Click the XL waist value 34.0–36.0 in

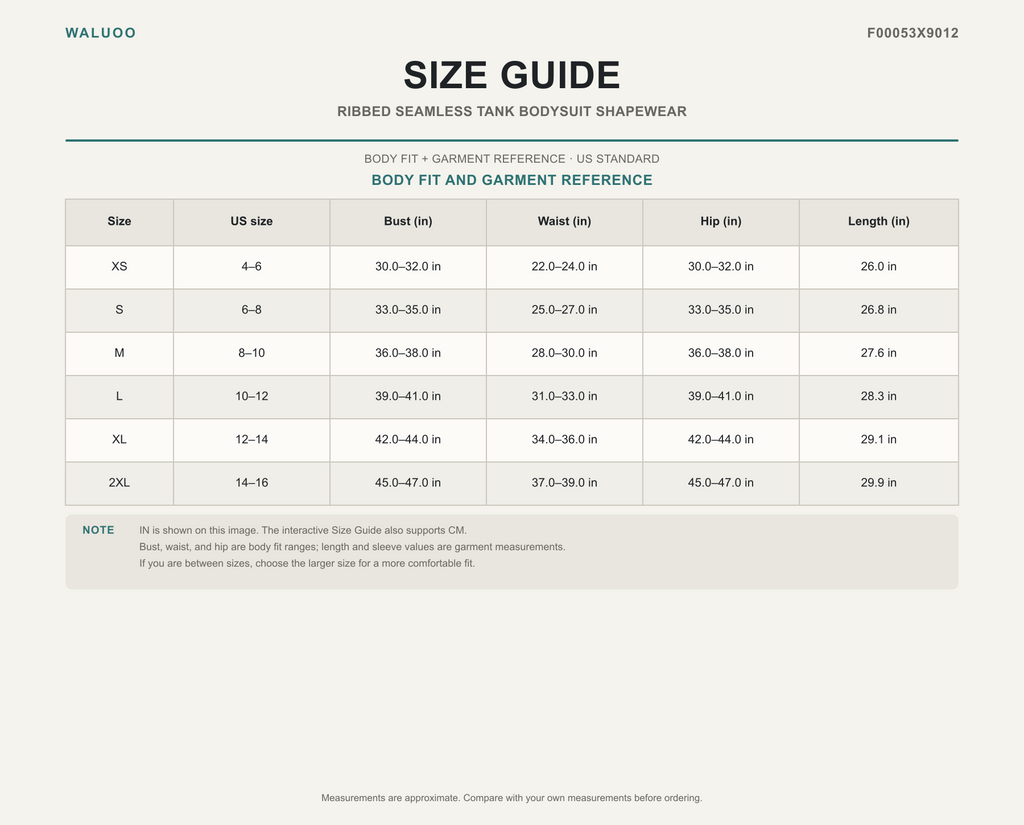564,440
